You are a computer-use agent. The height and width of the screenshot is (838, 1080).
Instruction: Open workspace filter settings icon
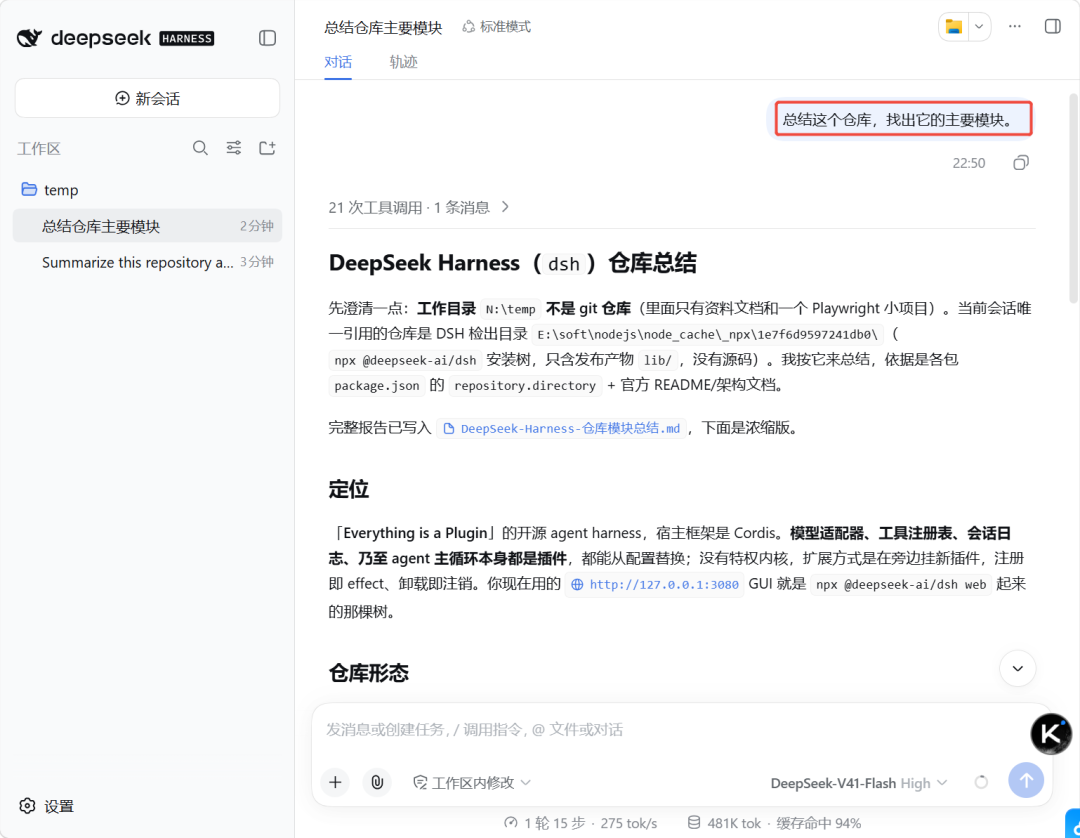233,148
